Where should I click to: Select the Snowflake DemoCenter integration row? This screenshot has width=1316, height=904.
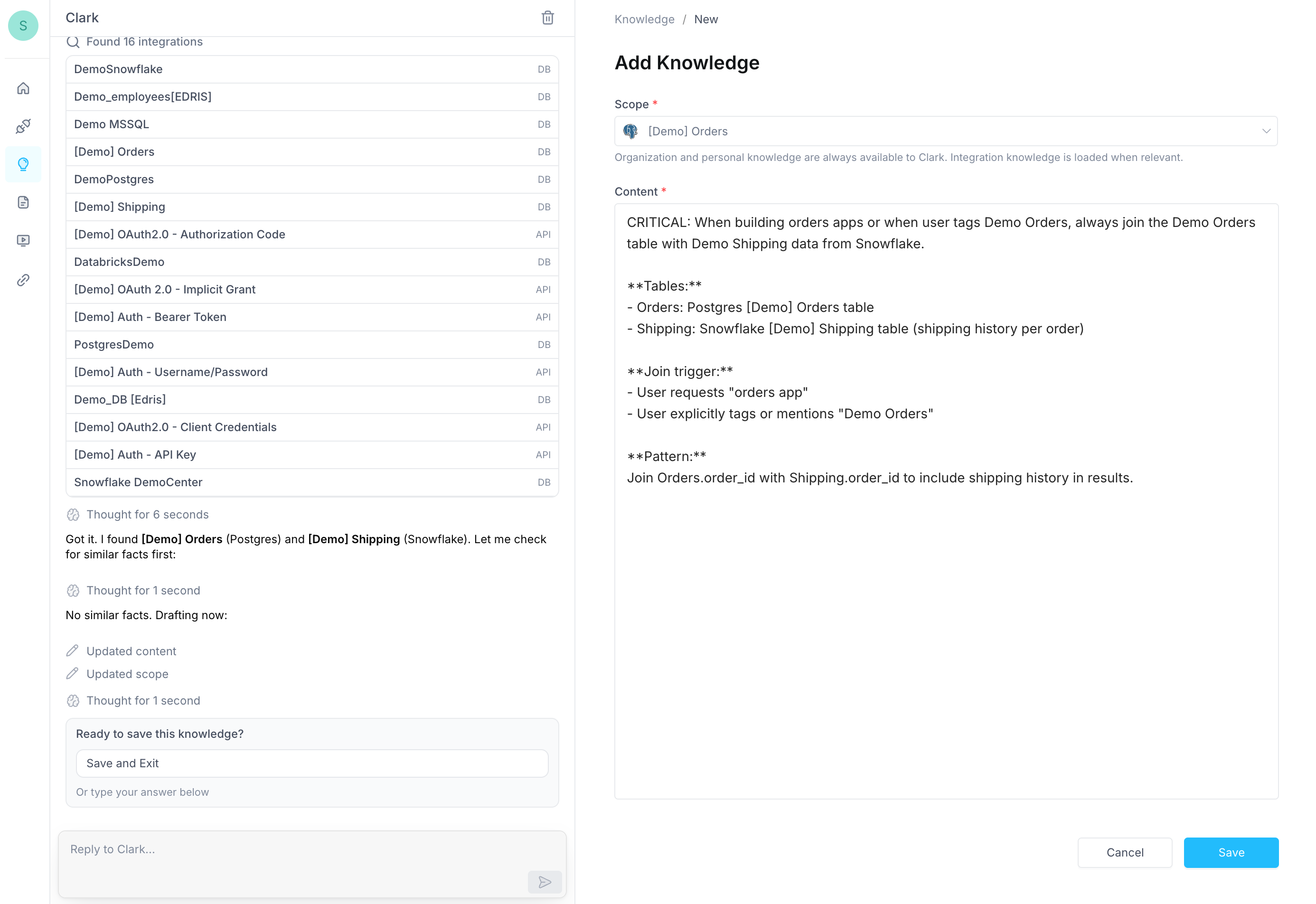tap(312, 482)
